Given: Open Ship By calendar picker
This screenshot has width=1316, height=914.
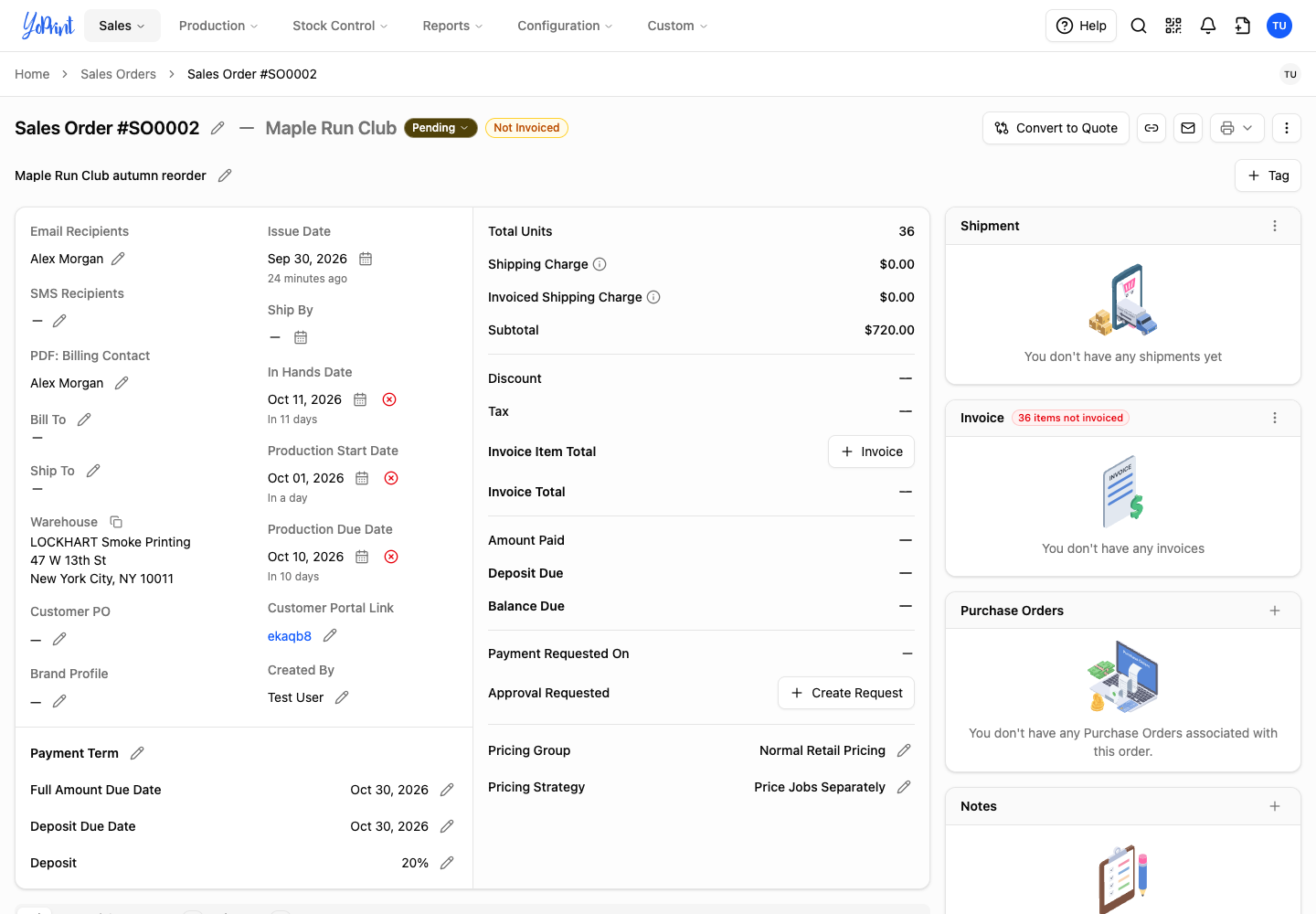Looking at the screenshot, I should 301,337.
